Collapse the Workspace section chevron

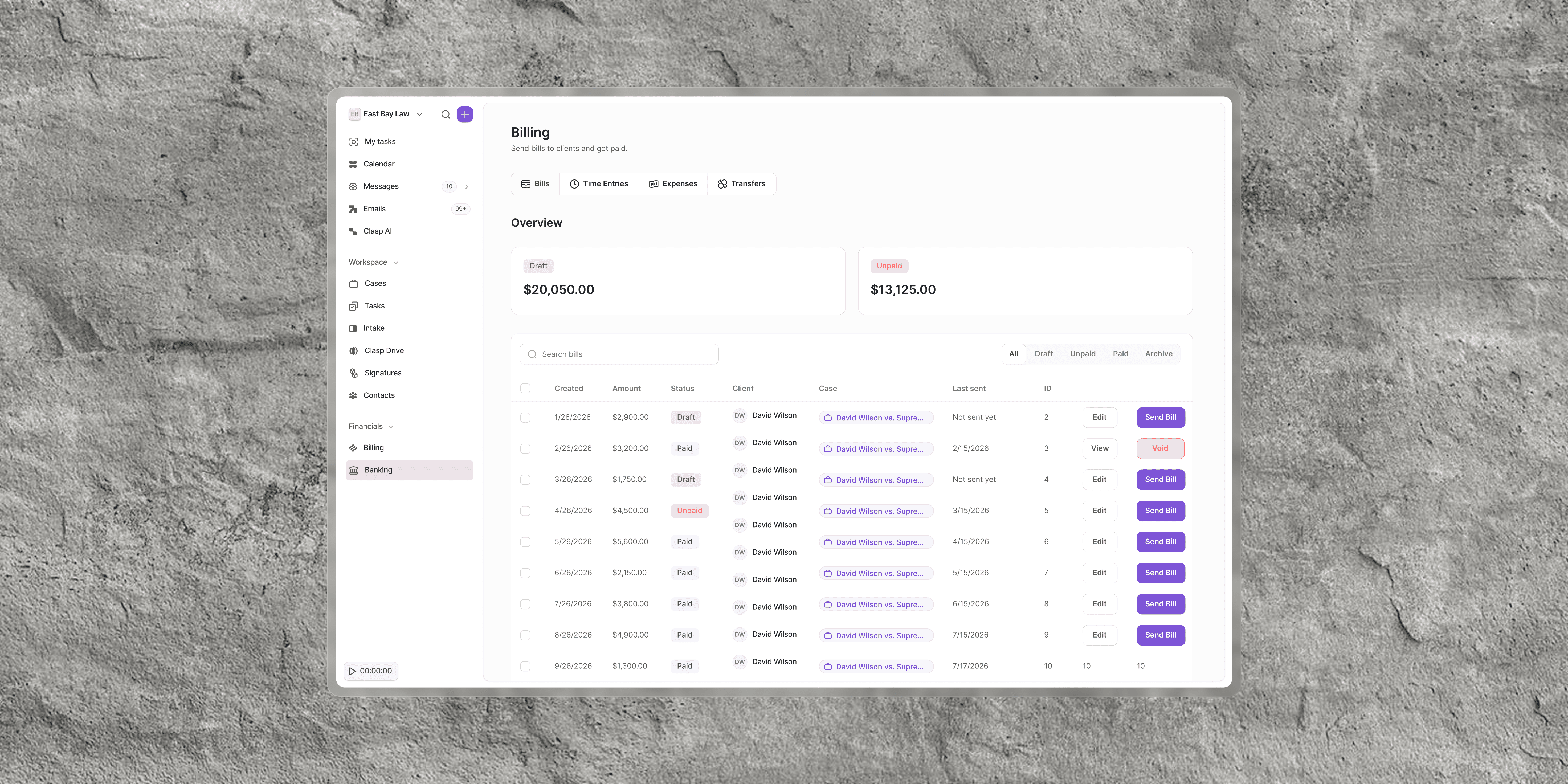point(396,262)
